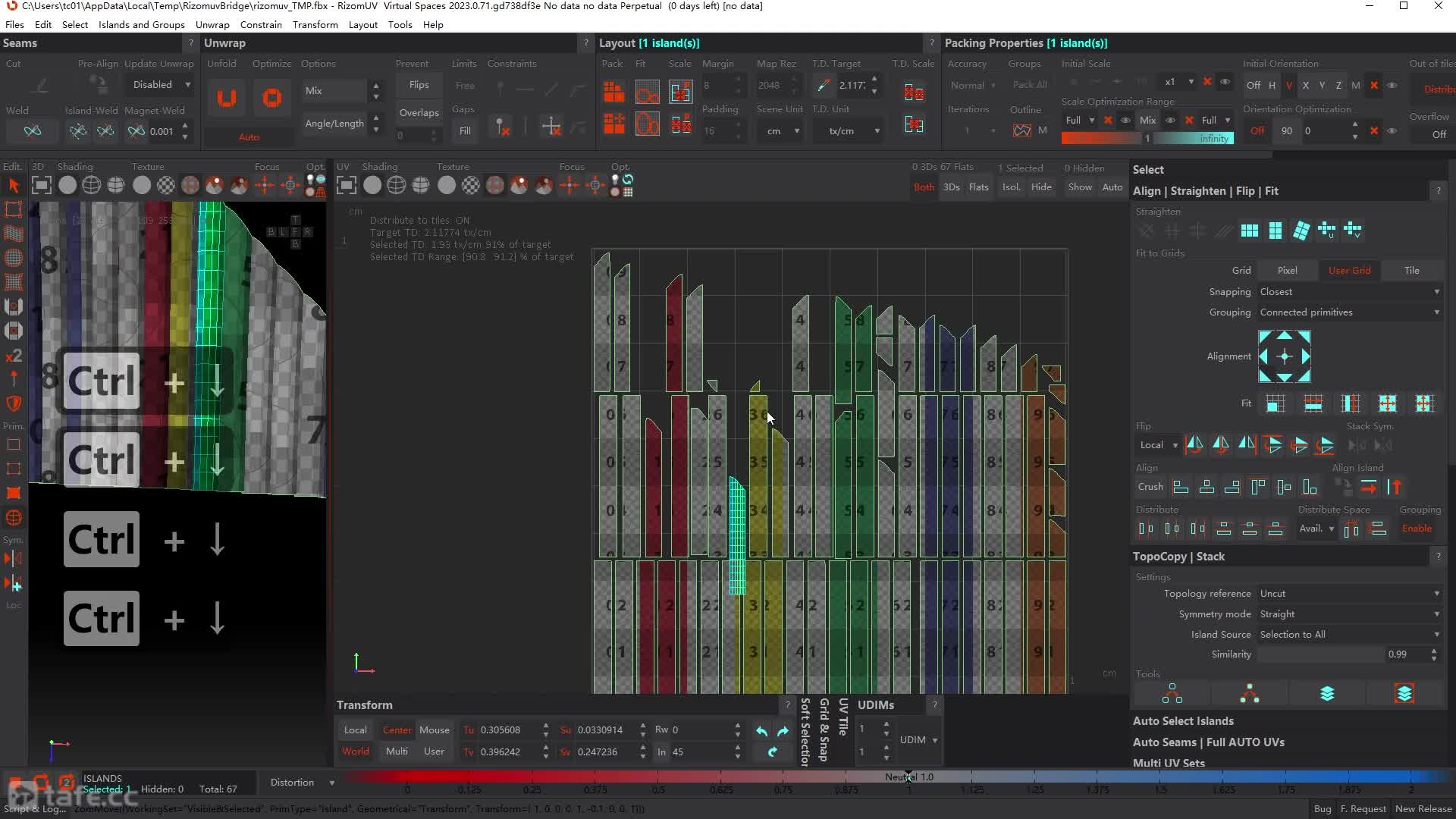This screenshot has width=1456, height=819.
Task: Click the New Release link
Action: [1423, 809]
